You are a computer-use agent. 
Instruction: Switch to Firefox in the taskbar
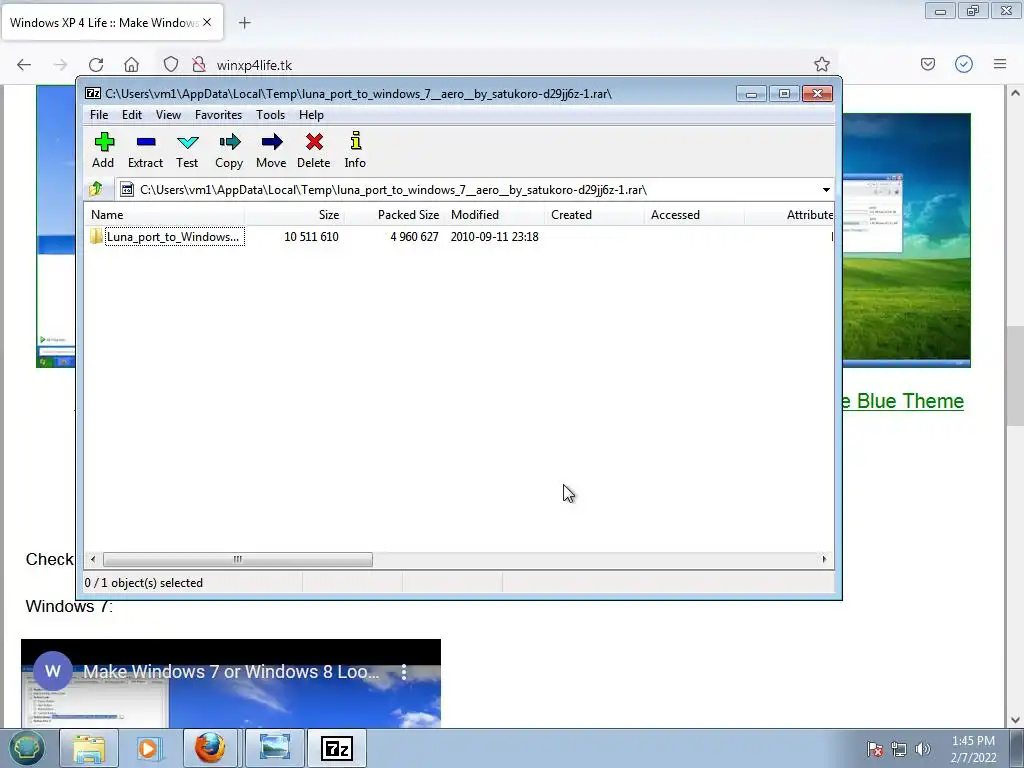click(210, 748)
